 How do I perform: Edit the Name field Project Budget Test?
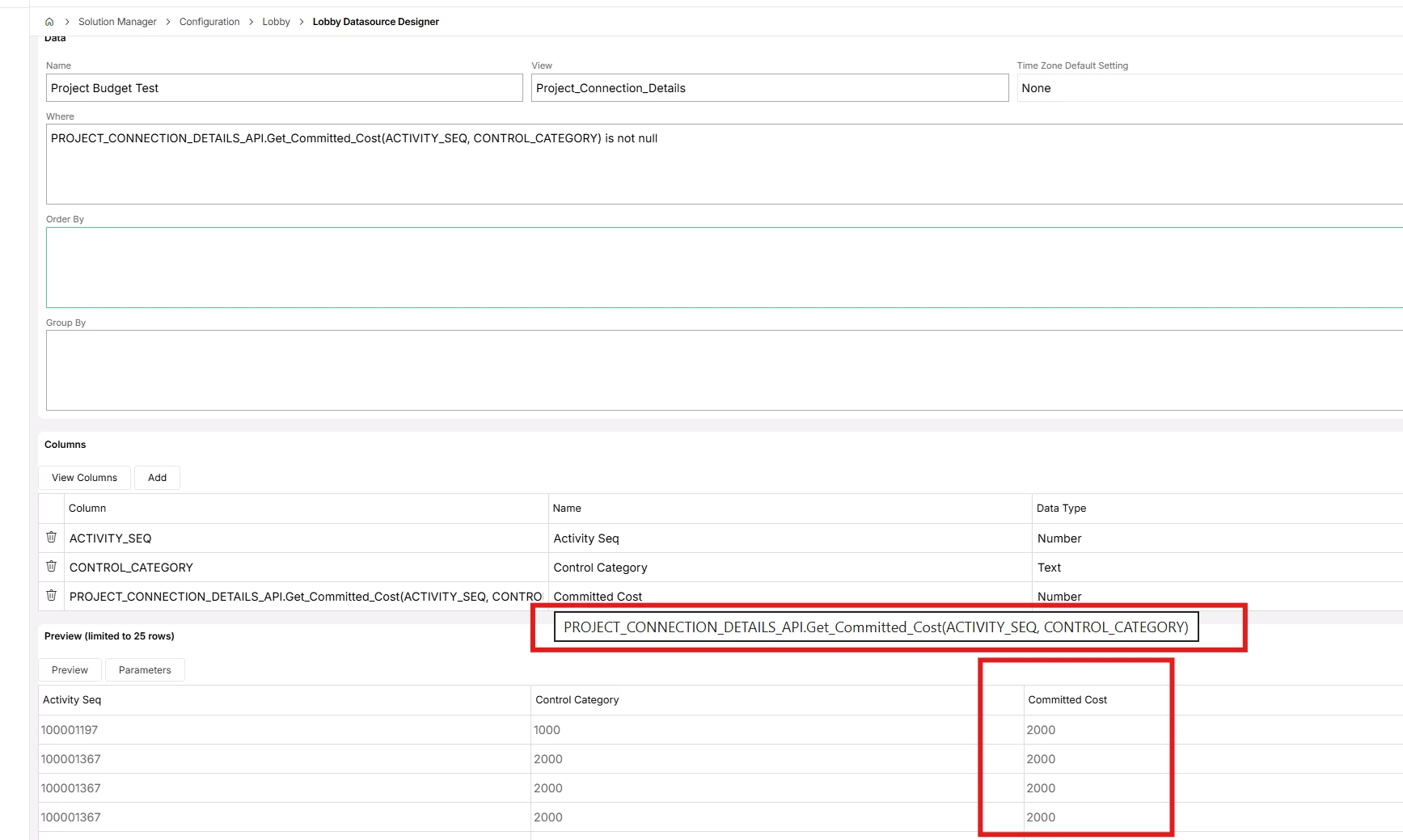coord(285,88)
